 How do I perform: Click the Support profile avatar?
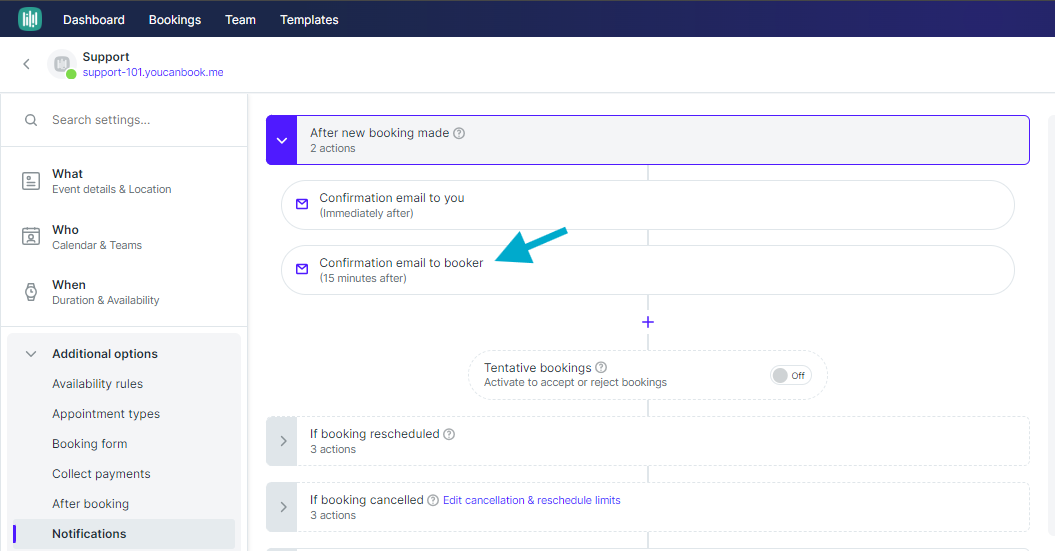tap(62, 64)
